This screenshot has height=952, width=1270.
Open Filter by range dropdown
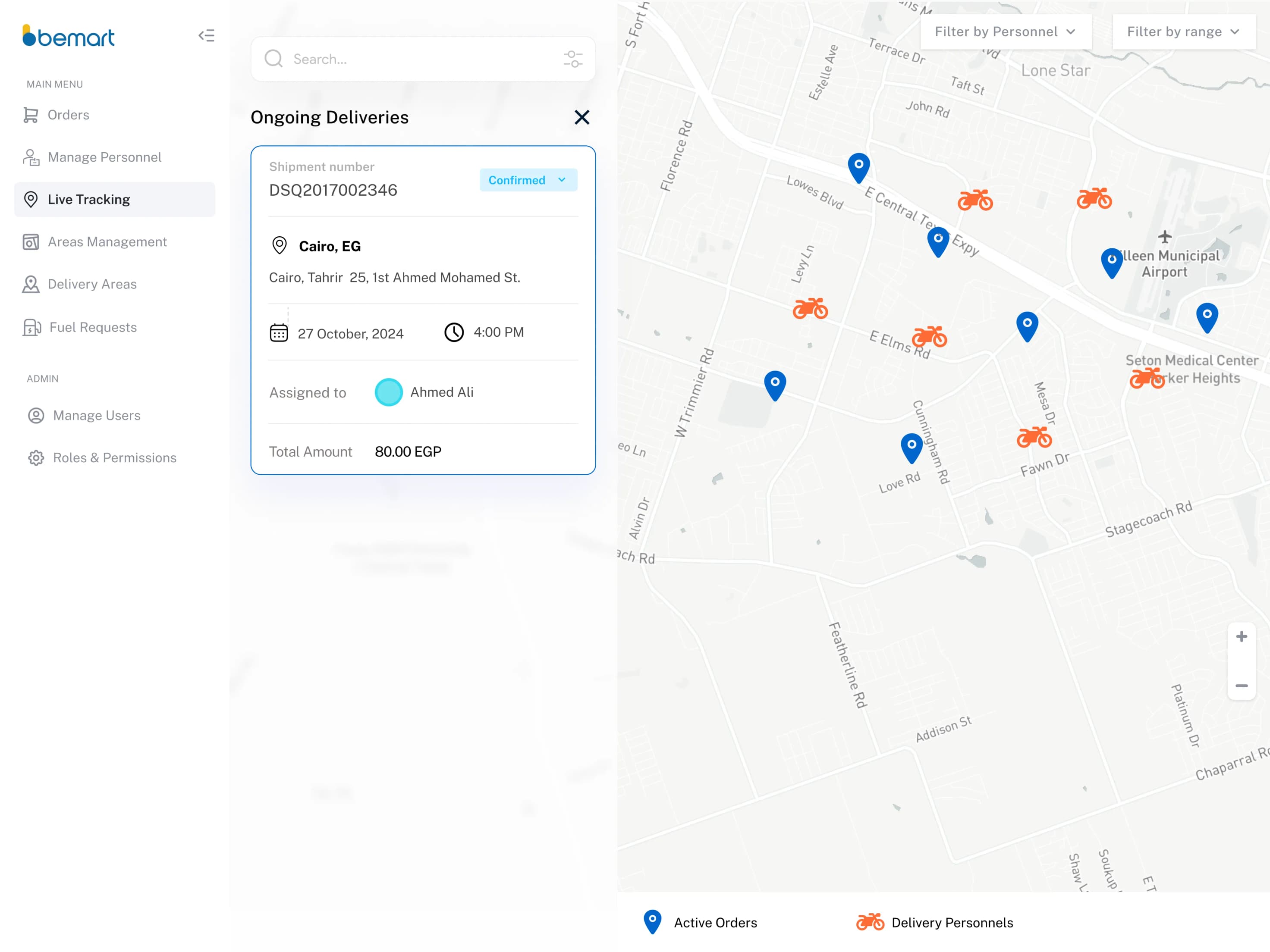click(1183, 31)
